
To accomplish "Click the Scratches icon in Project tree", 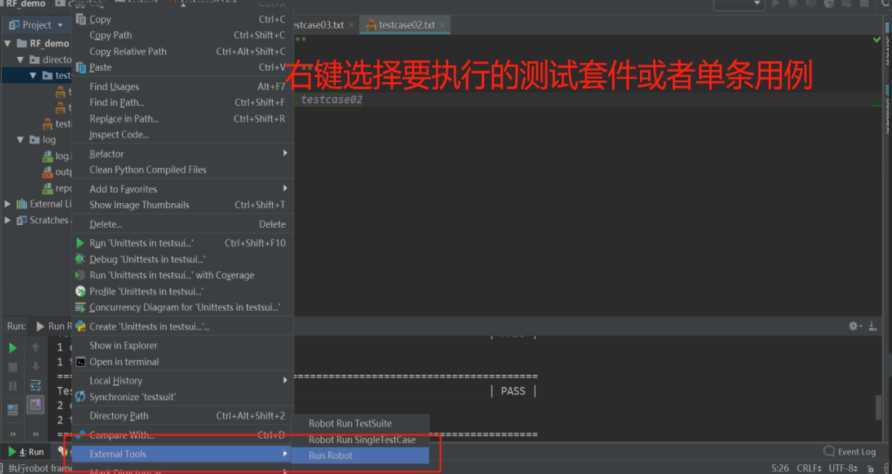I will pos(22,220).
